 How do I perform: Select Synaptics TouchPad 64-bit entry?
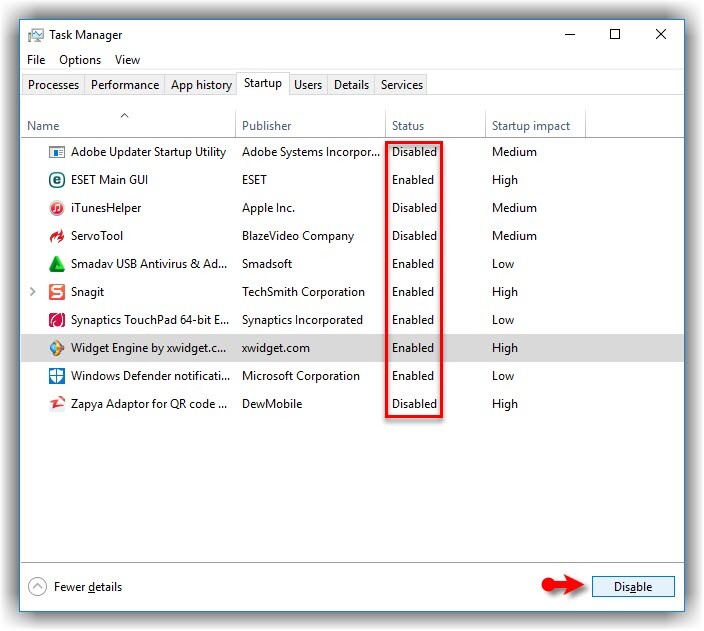tap(150, 320)
